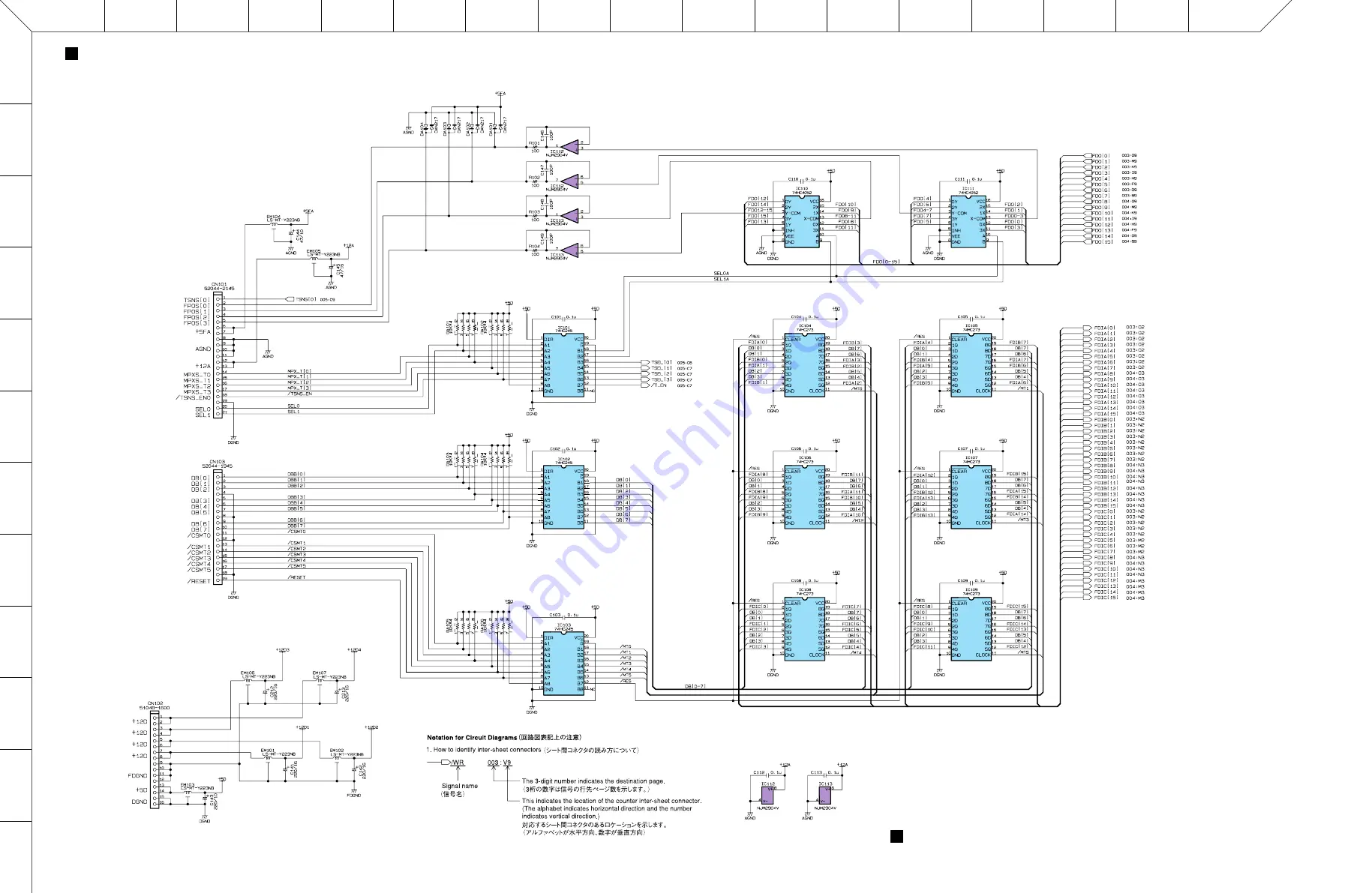Image resolution: width=1372 pixels, height=893 pixels.
Task: Click the +12D4 power label above EM107
Action: 354,650
